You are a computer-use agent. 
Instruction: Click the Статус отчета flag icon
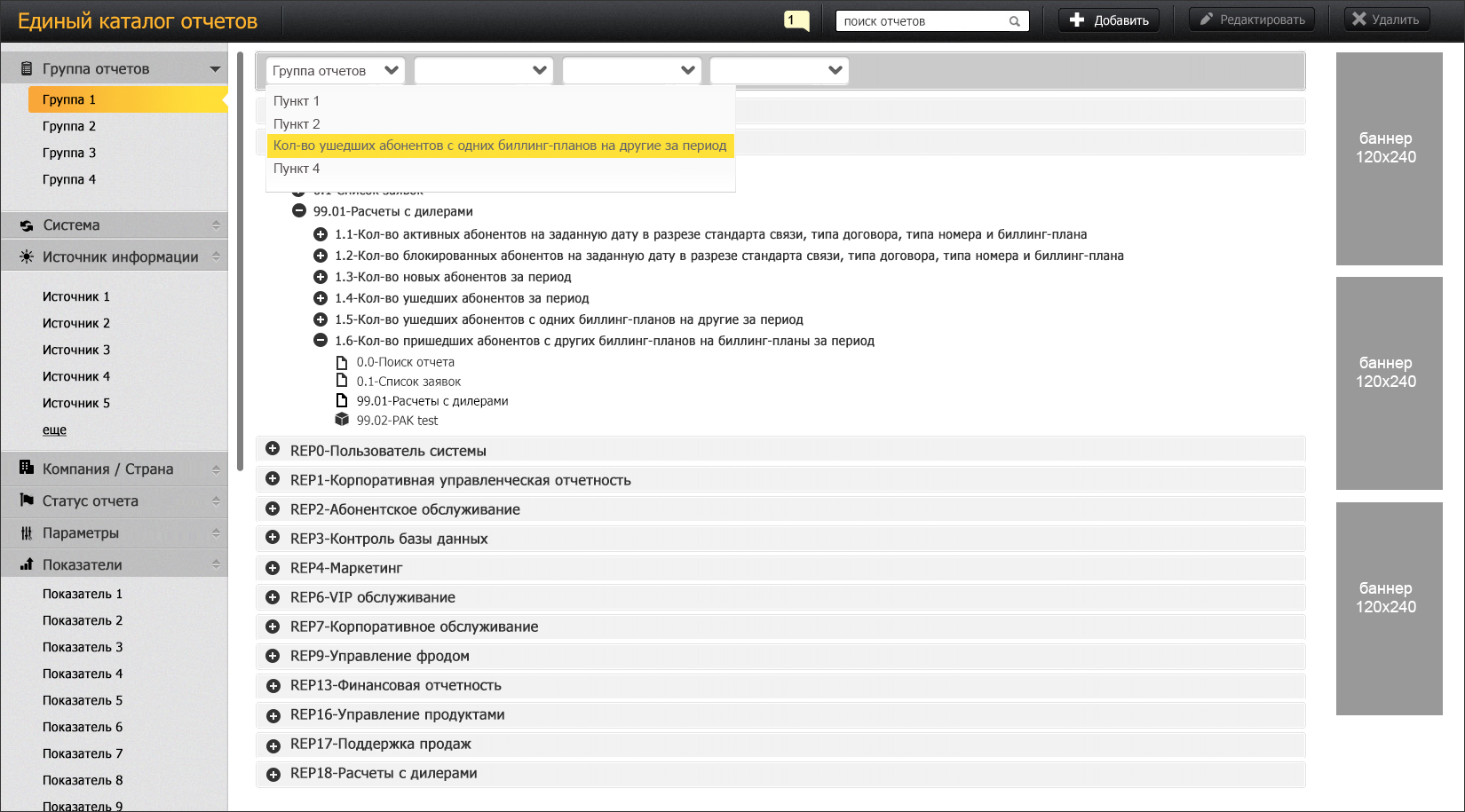(27, 501)
